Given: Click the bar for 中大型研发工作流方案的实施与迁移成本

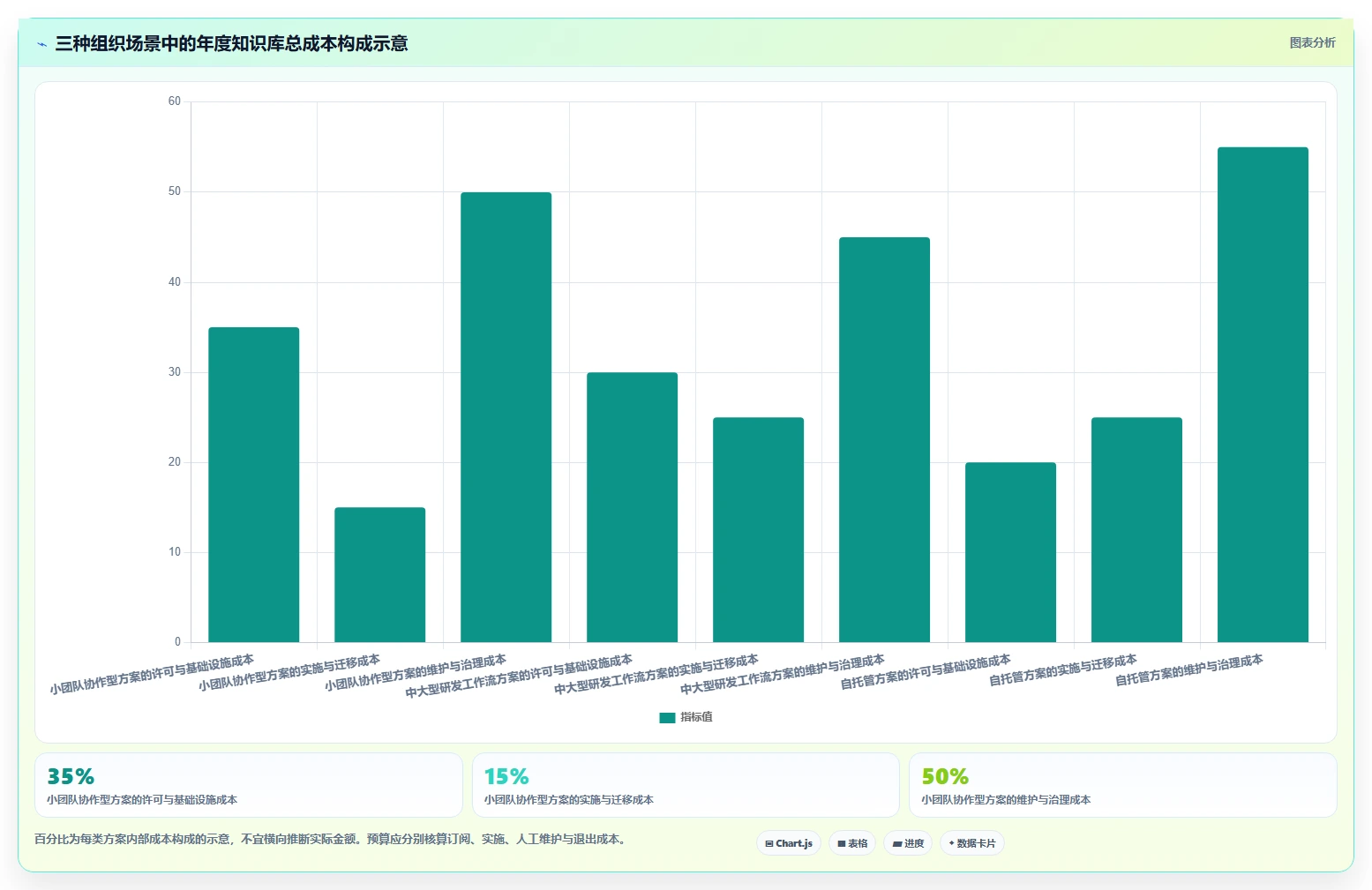Looking at the screenshot, I should [x=759, y=529].
